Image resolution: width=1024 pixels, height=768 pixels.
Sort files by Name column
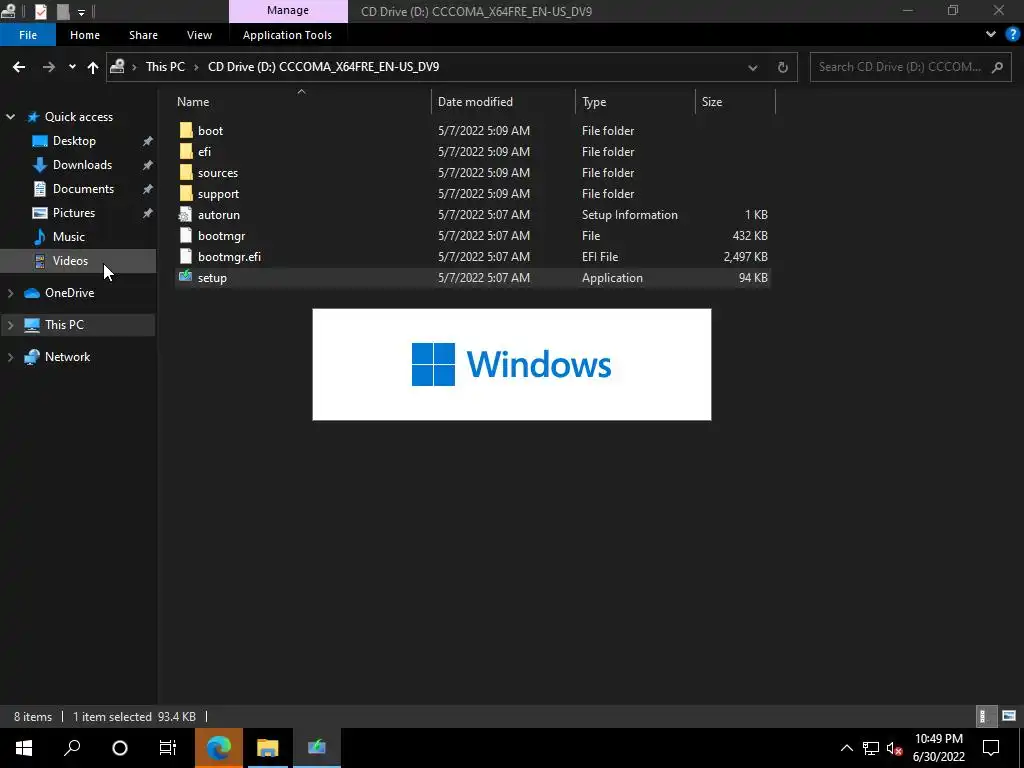click(303, 102)
